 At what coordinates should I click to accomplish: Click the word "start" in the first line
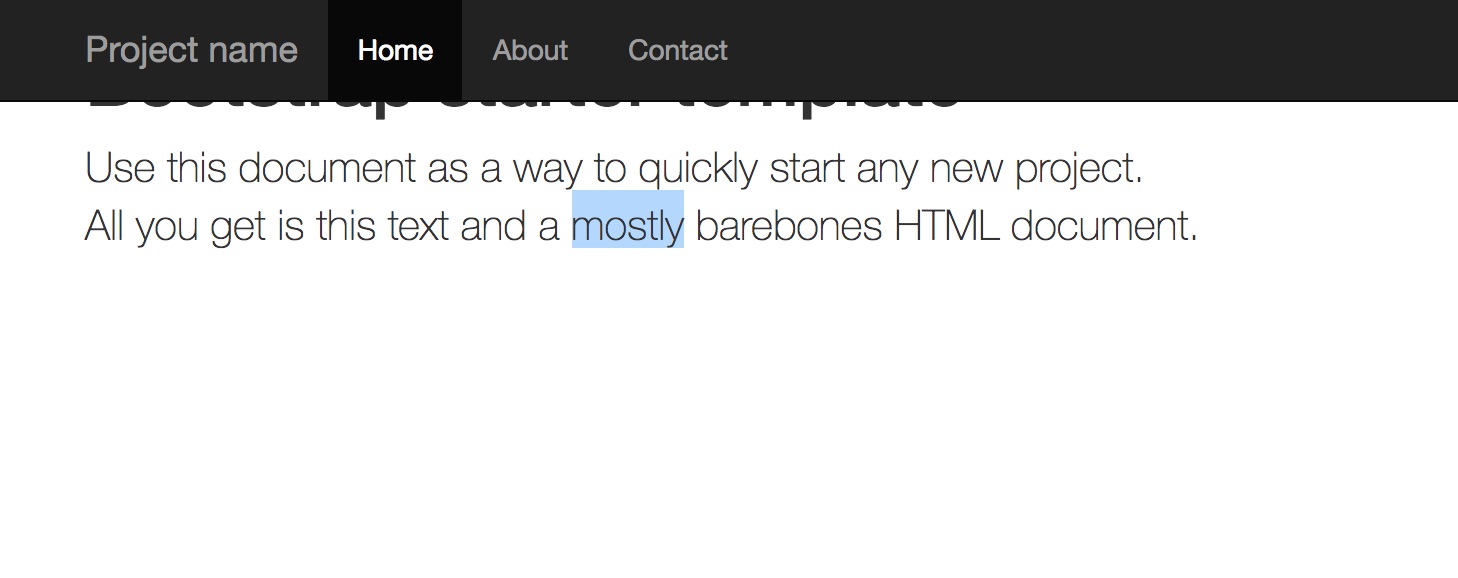(x=807, y=168)
